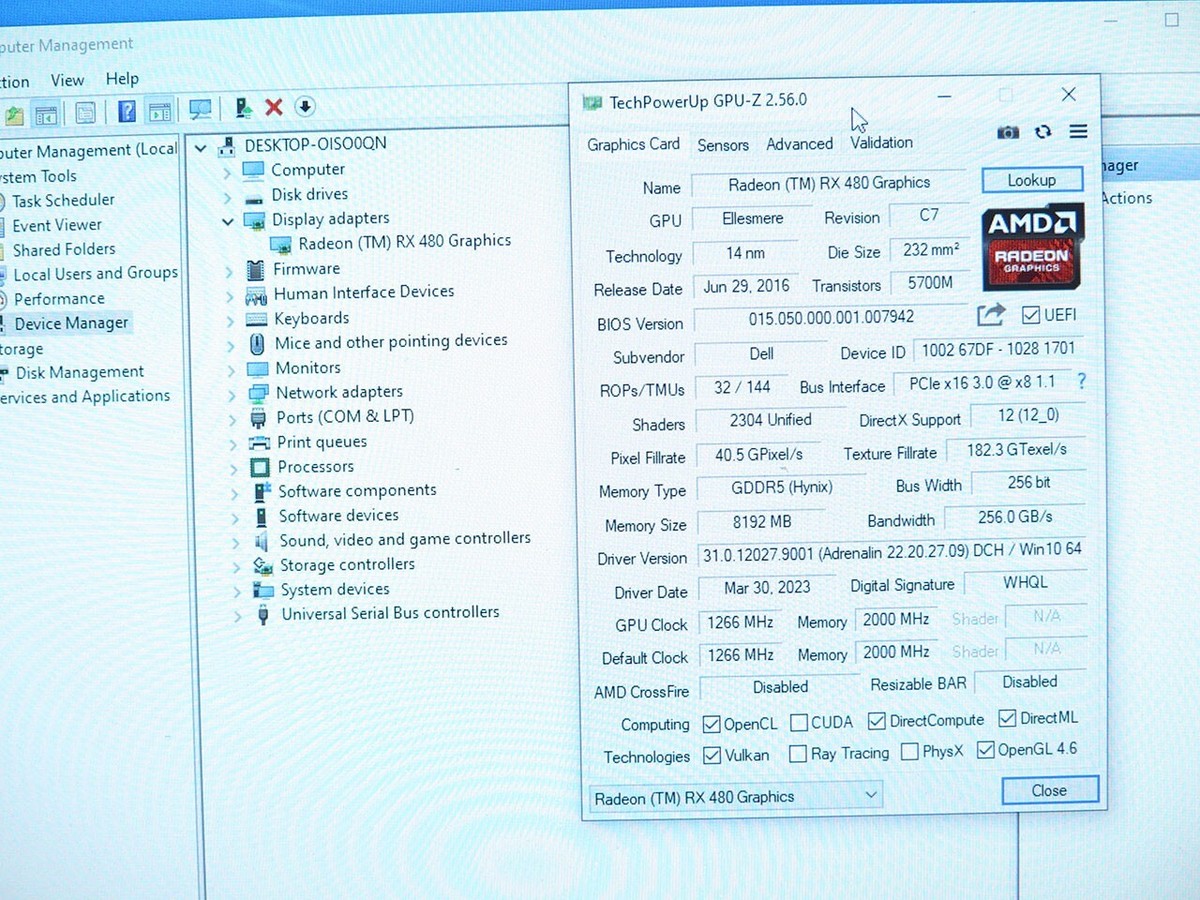Viewport: 1200px width, 900px height.
Task: Click the BIOS export/share icon
Action: [990, 313]
